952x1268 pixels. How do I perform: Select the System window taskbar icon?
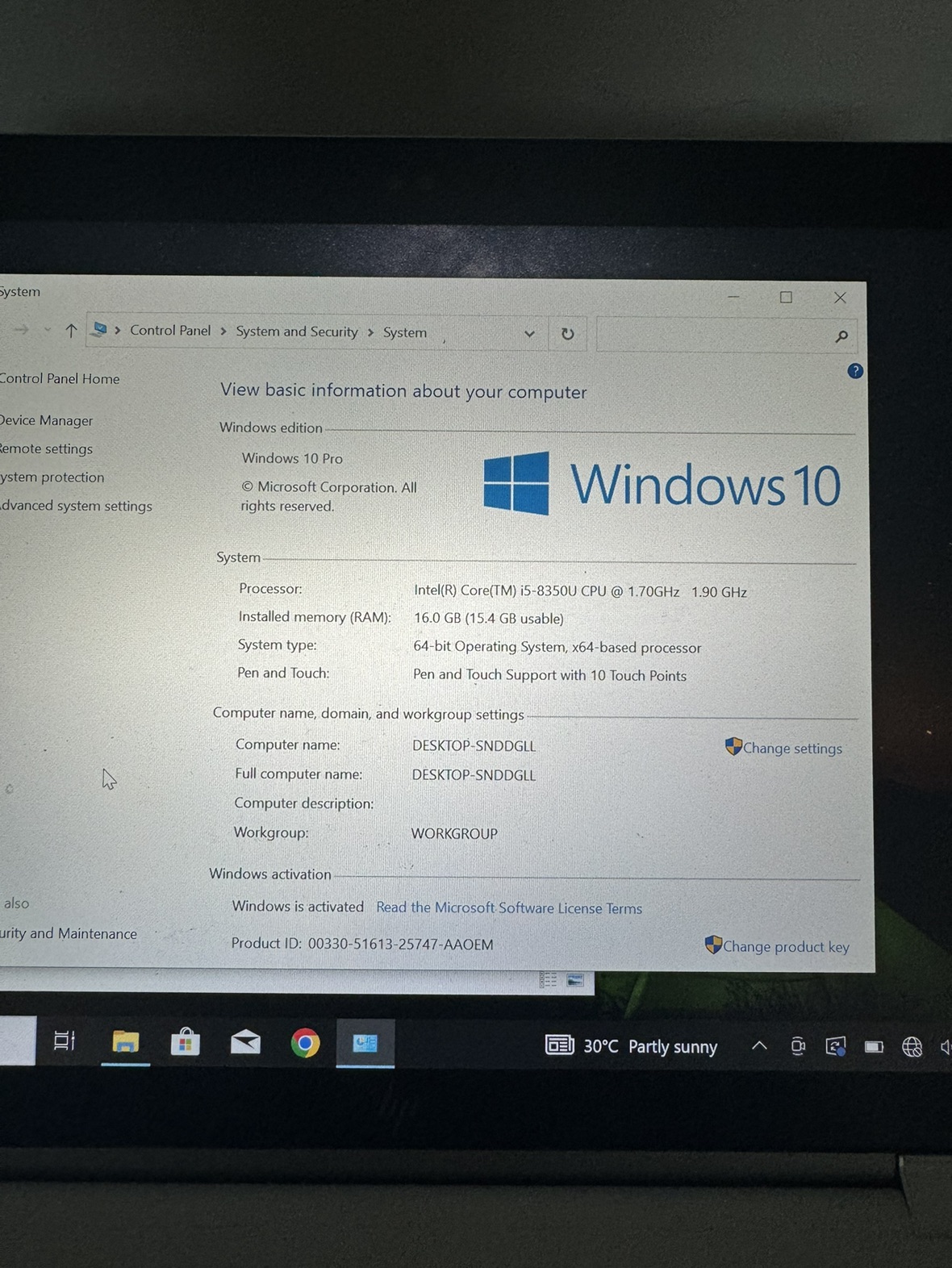(365, 1044)
